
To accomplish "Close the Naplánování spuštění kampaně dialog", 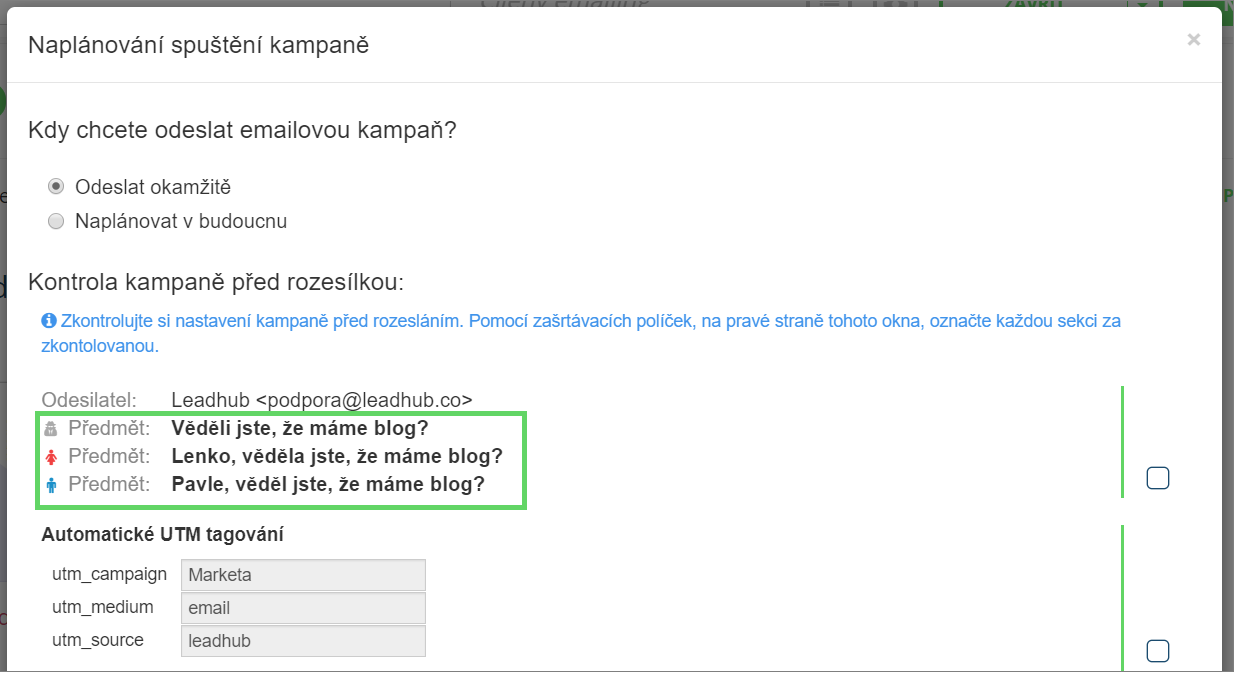I will click(1193, 40).
